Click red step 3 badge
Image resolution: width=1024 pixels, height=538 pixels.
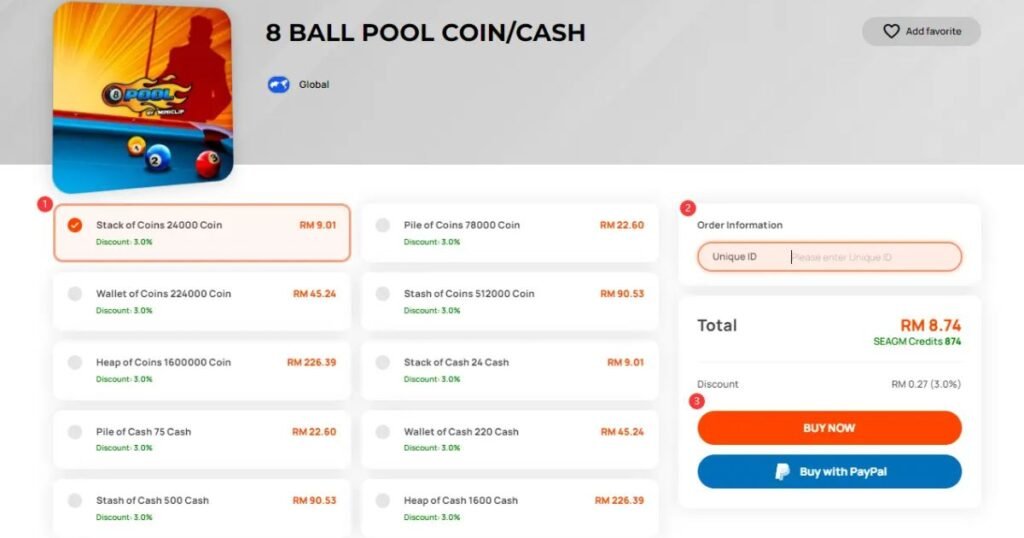(697, 401)
